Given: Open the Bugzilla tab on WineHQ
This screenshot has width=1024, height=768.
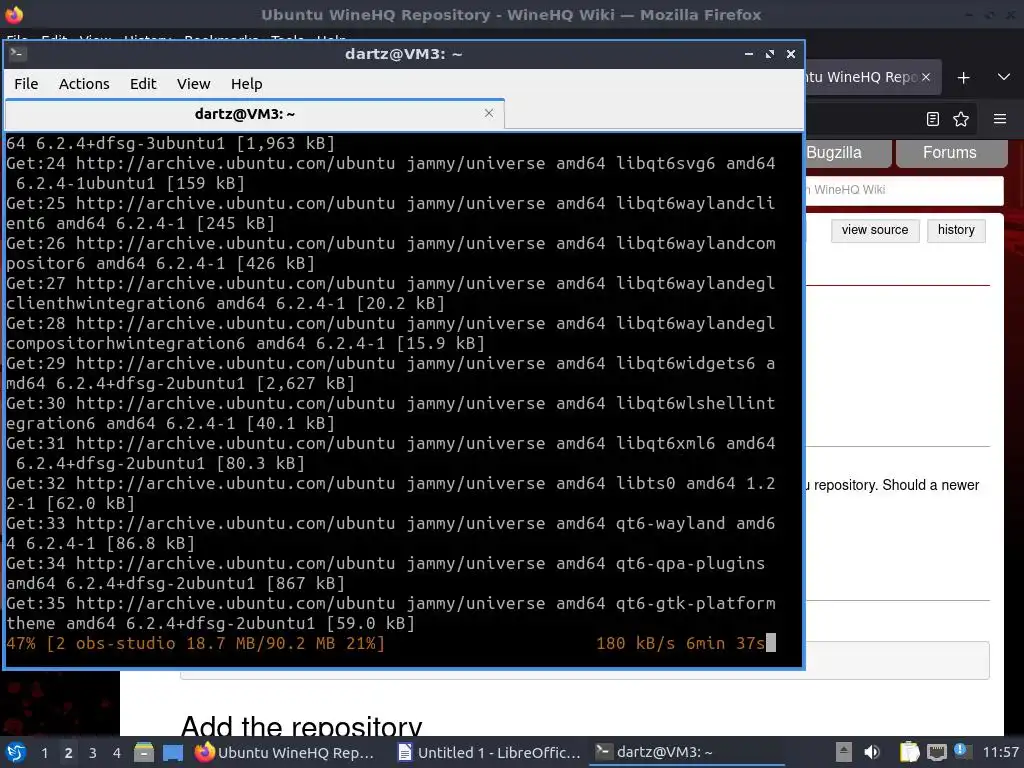Looking at the screenshot, I should coord(848,153).
